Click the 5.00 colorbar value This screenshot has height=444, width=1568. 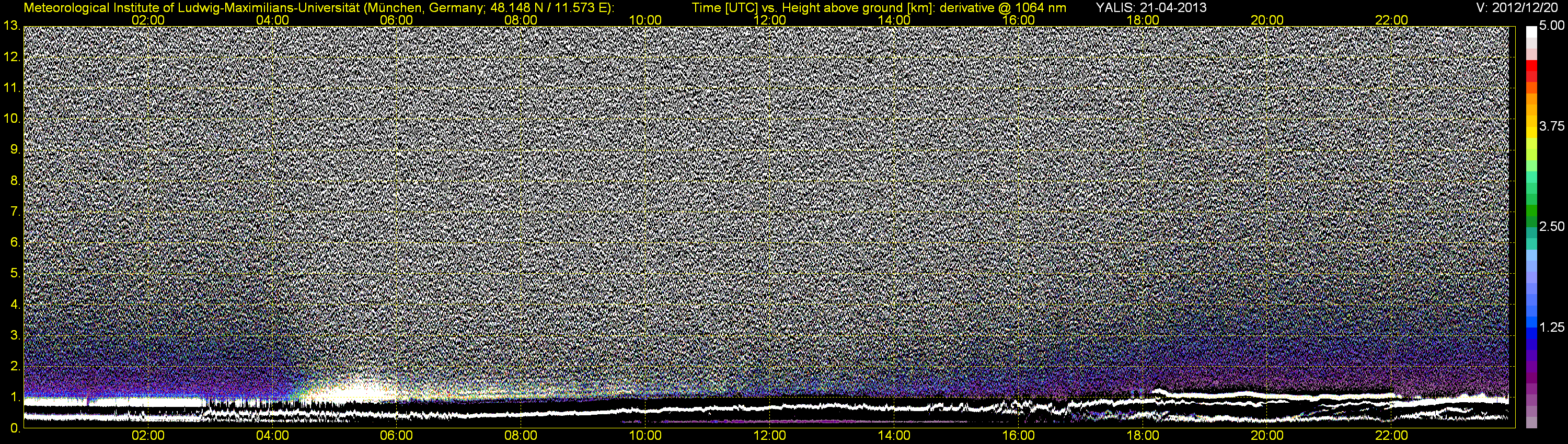pyautogui.click(x=1552, y=26)
